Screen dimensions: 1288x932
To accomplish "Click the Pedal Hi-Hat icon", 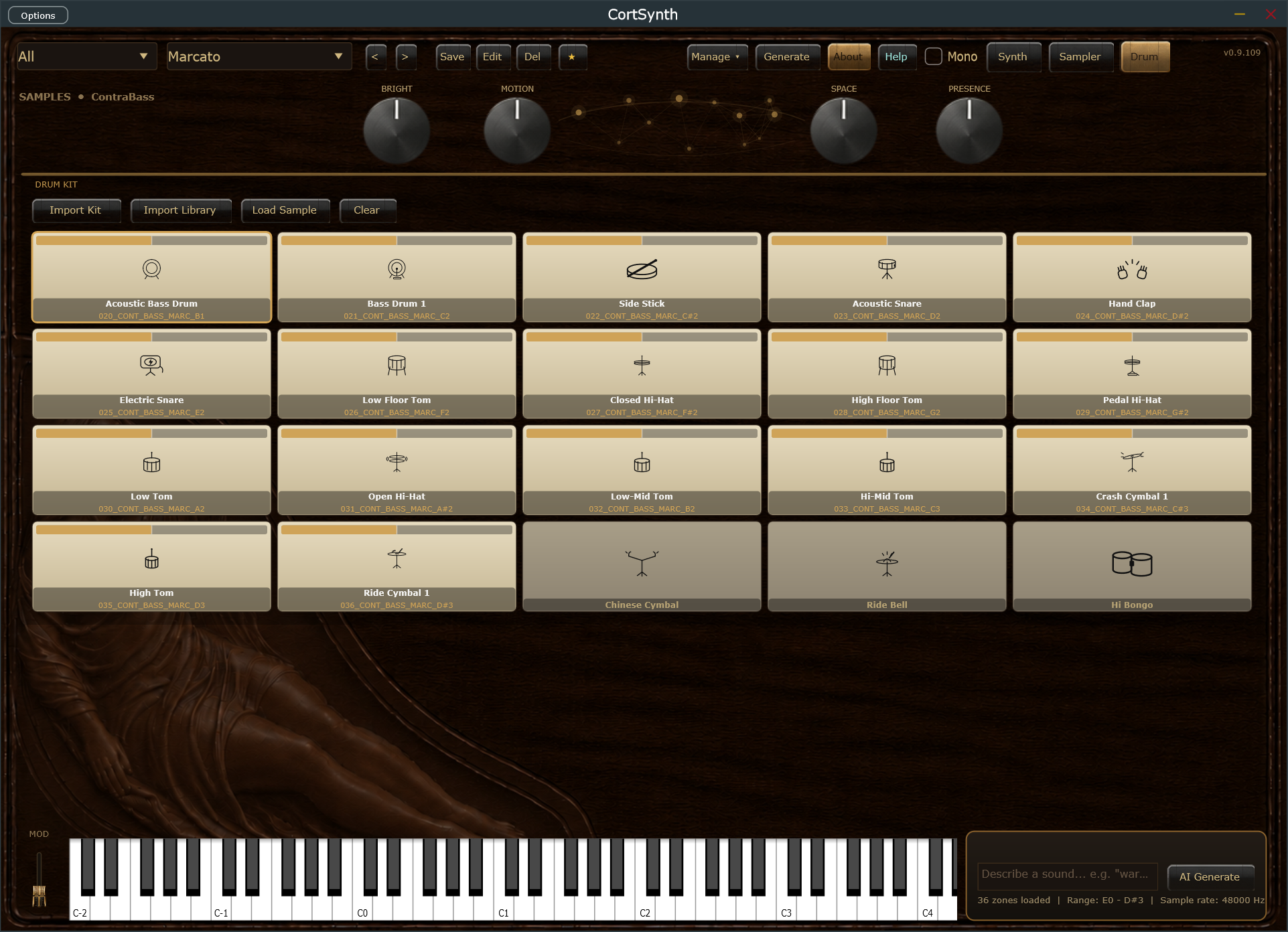I will 1132,366.
